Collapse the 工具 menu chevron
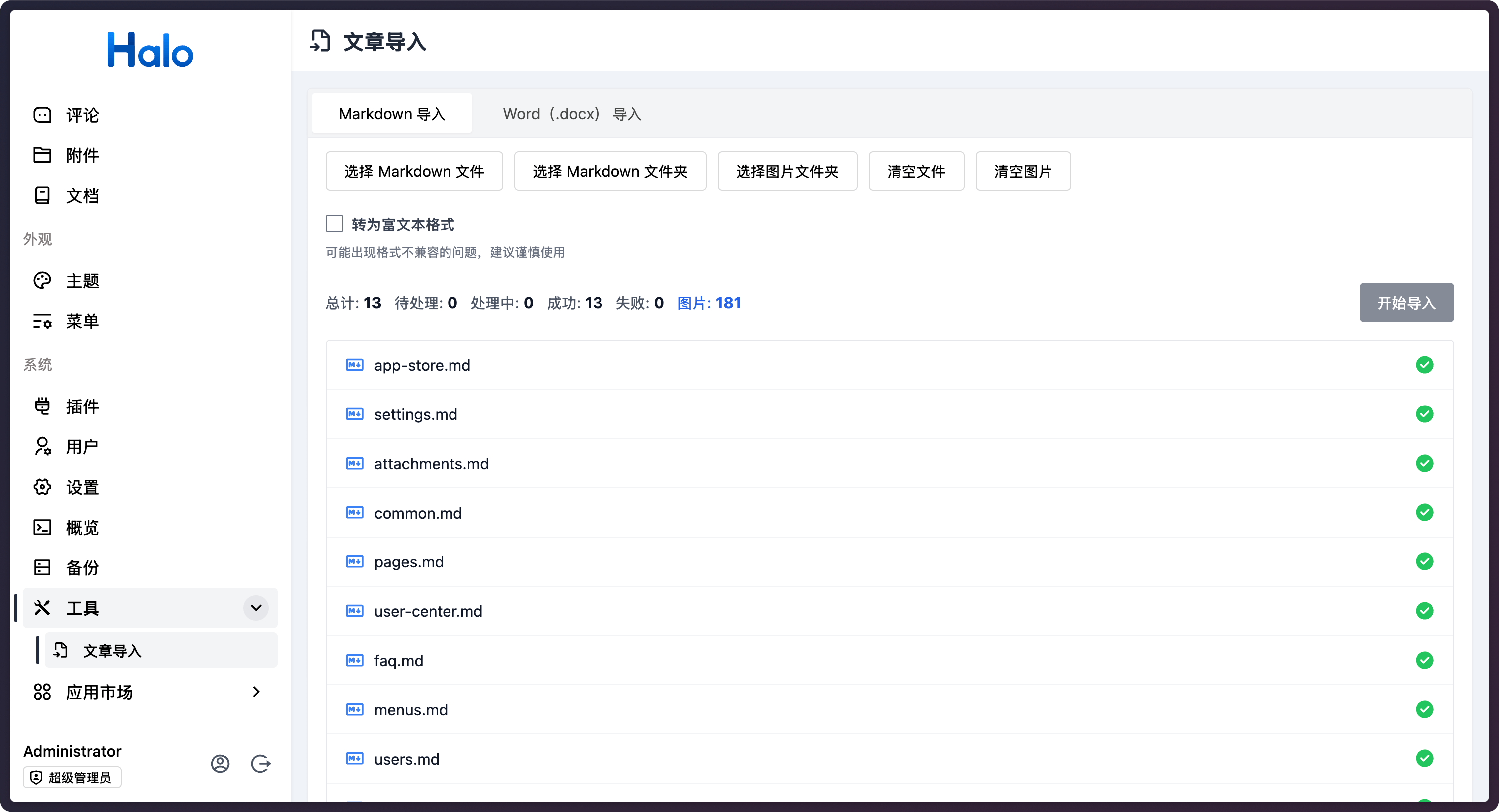 click(256, 608)
